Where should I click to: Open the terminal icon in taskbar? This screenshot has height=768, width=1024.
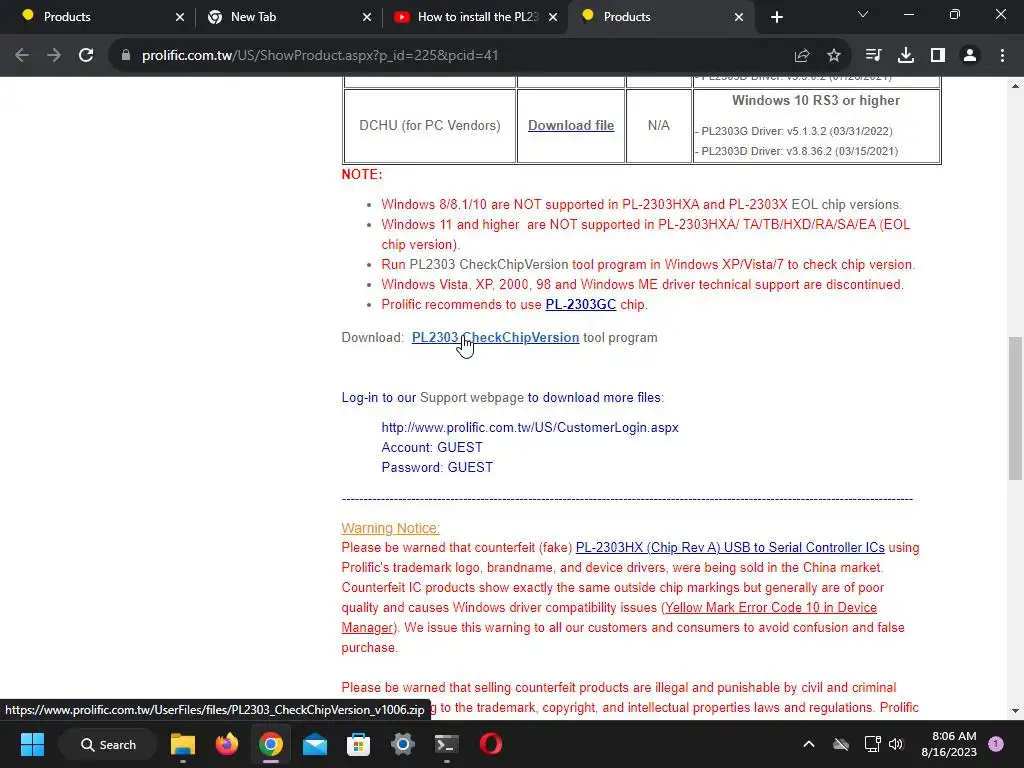447,744
